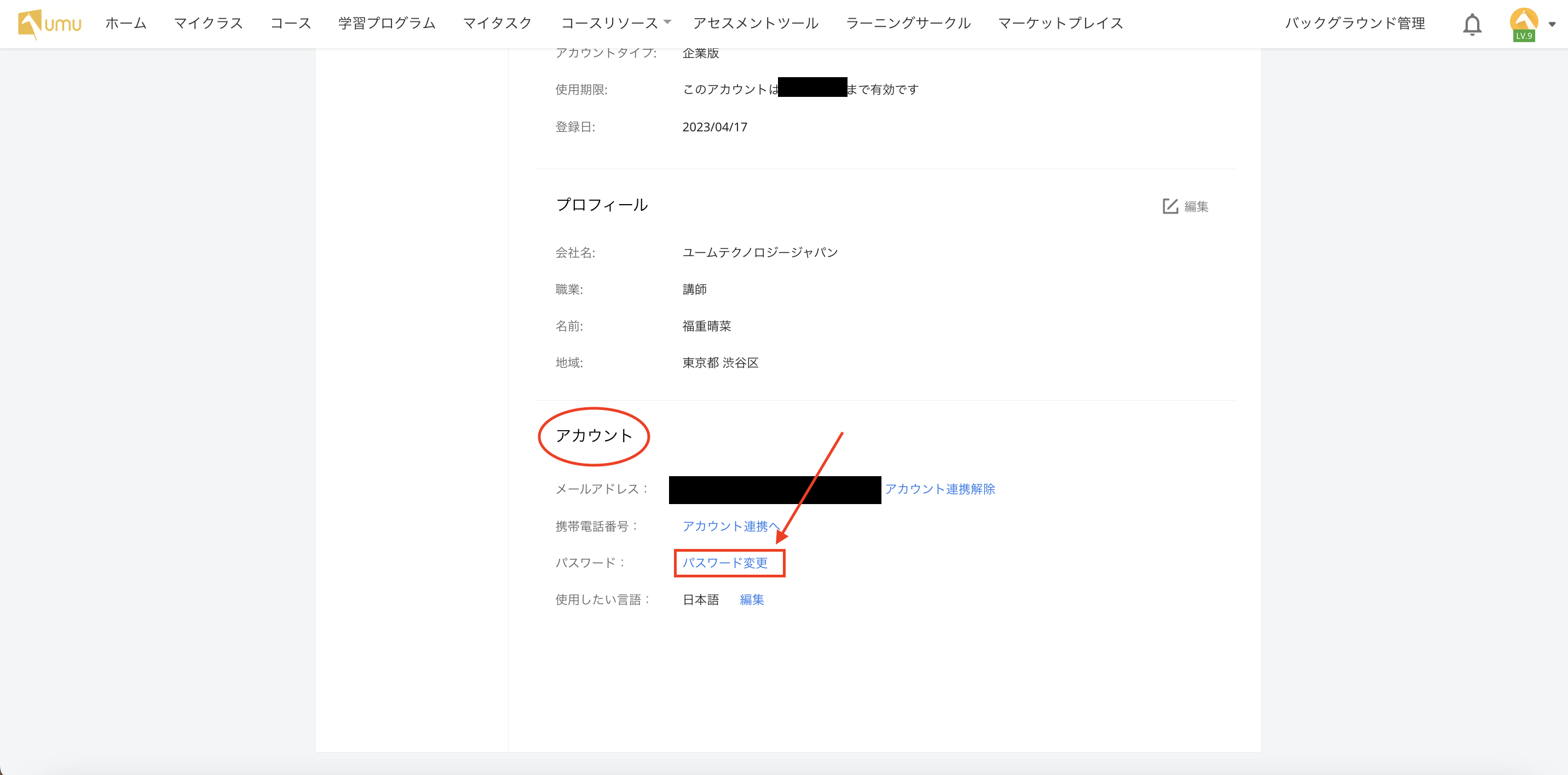Click the profile edit pencil icon

[x=1170, y=206]
